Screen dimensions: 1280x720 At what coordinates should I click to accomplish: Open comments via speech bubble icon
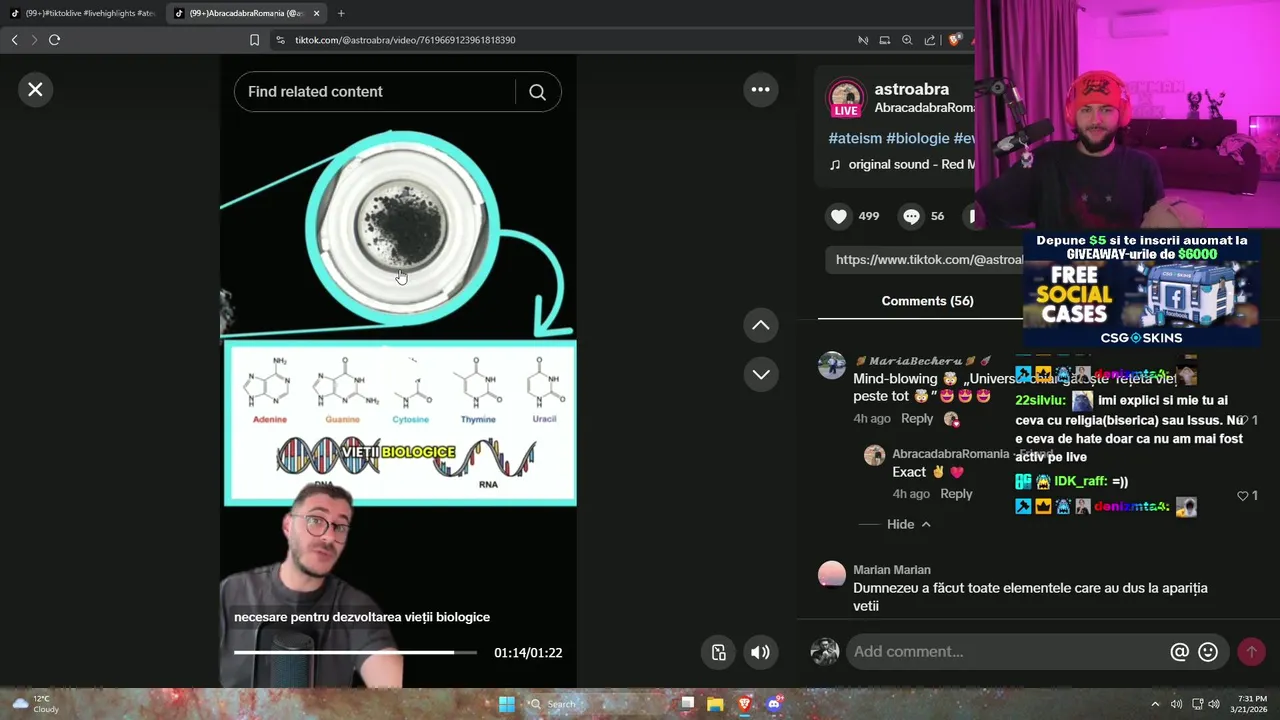point(911,216)
